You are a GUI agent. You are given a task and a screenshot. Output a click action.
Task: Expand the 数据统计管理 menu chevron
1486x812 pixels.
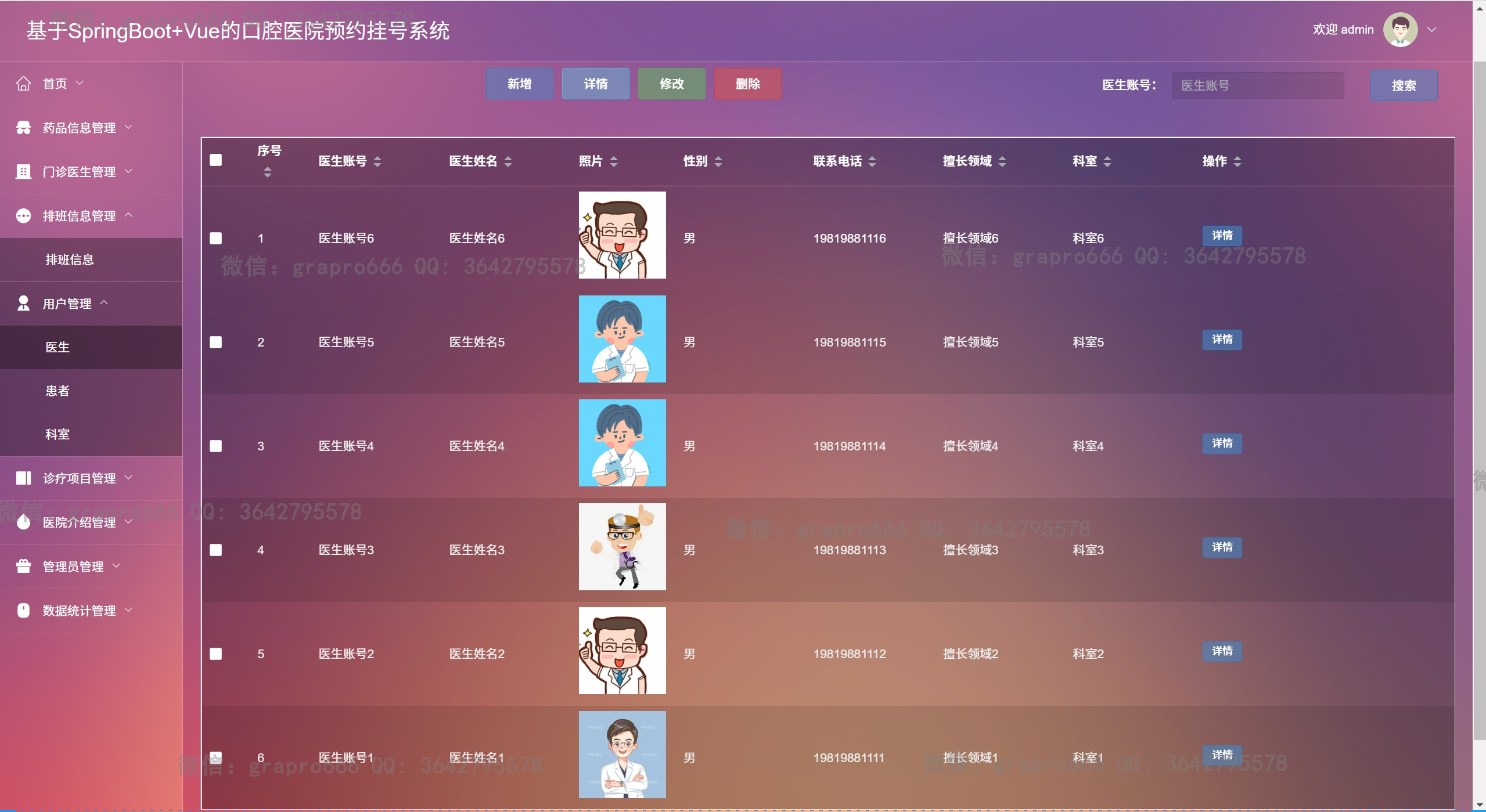(129, 610)
